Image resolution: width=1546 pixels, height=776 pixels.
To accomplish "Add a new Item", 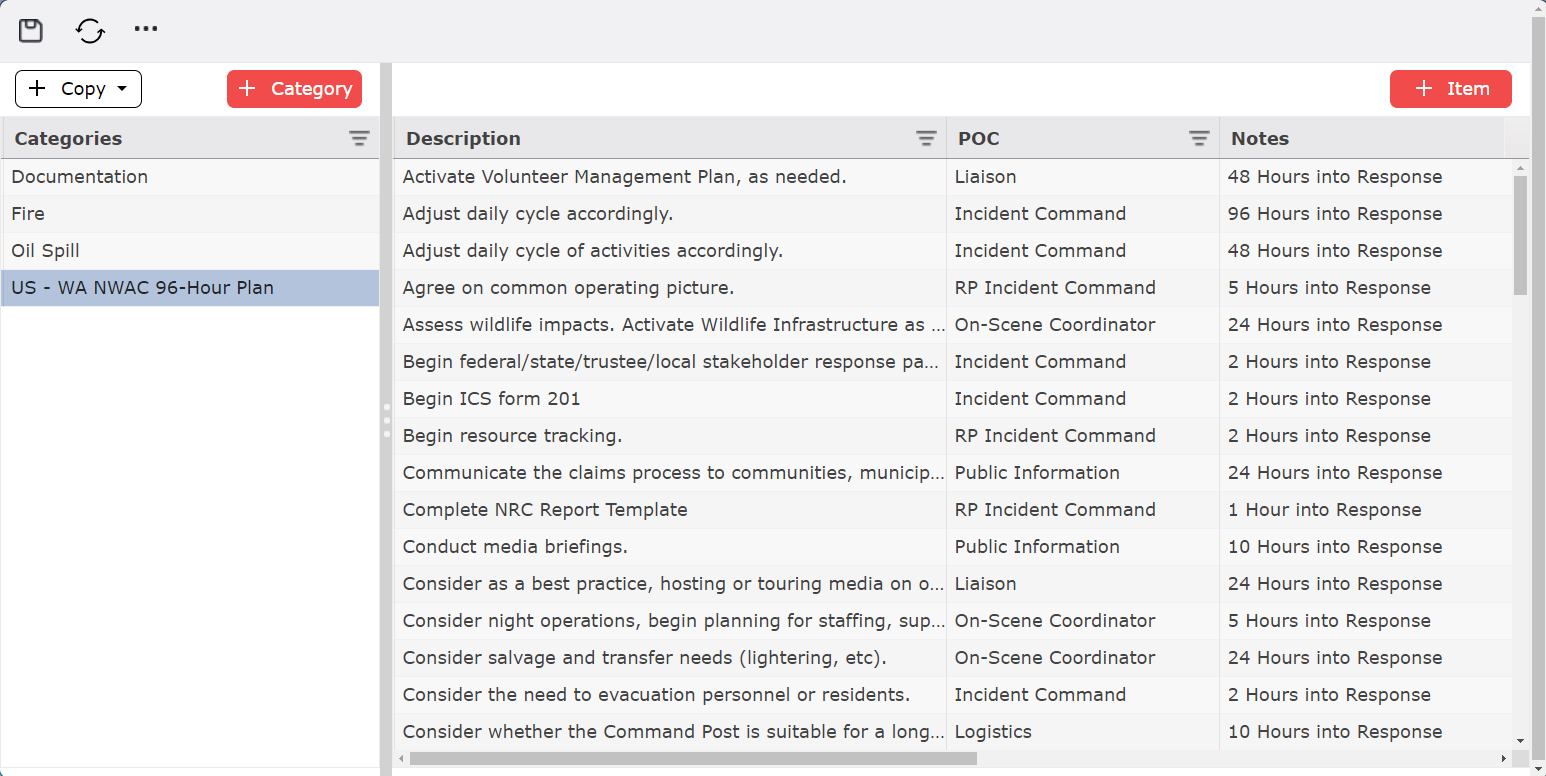I will 1450,89.
